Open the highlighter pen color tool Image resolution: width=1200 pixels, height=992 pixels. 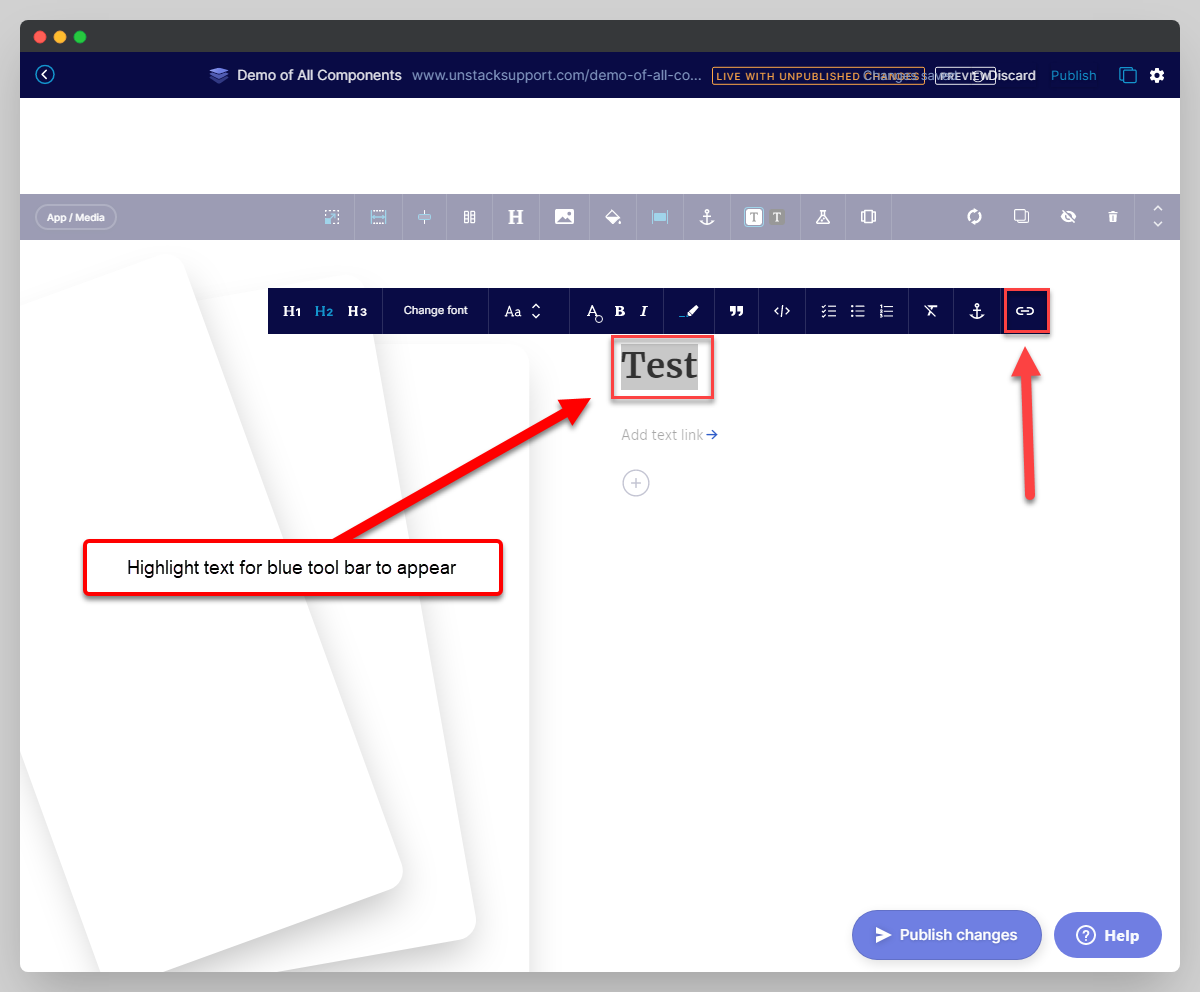pos(688,311)
